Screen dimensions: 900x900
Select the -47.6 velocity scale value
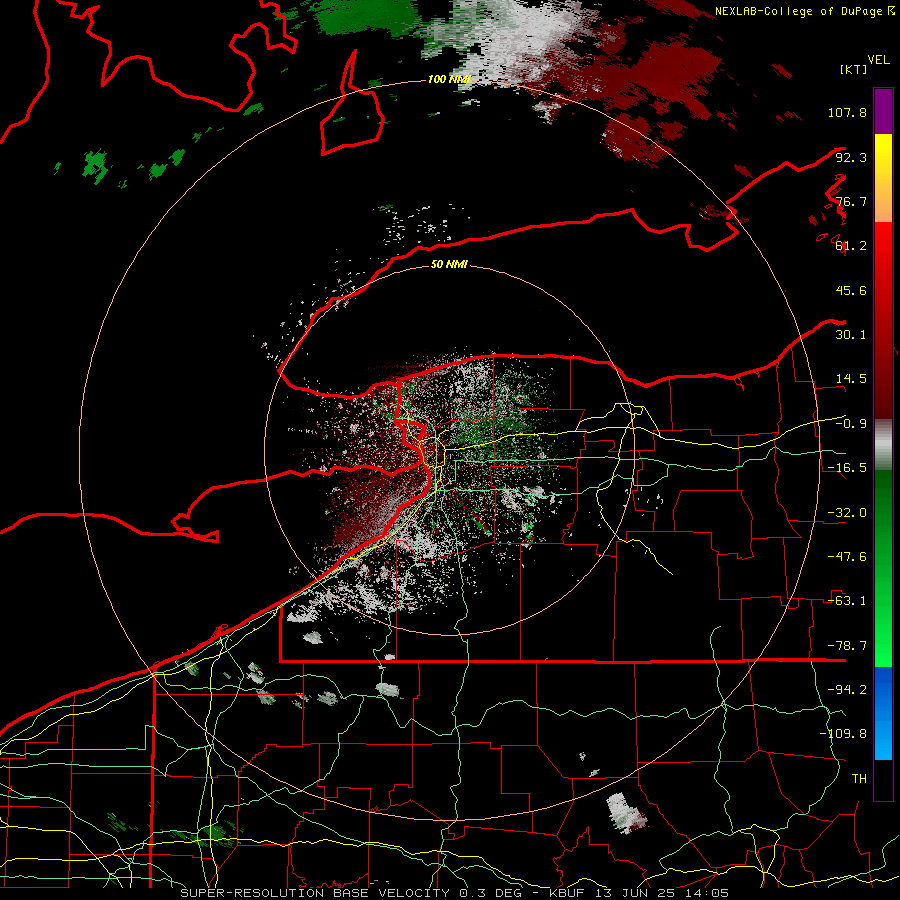pyautogui.click(x=847, y=557)
